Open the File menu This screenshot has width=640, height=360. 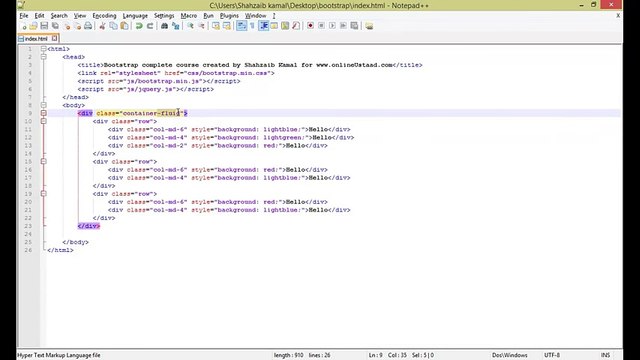tap(24, 16)
